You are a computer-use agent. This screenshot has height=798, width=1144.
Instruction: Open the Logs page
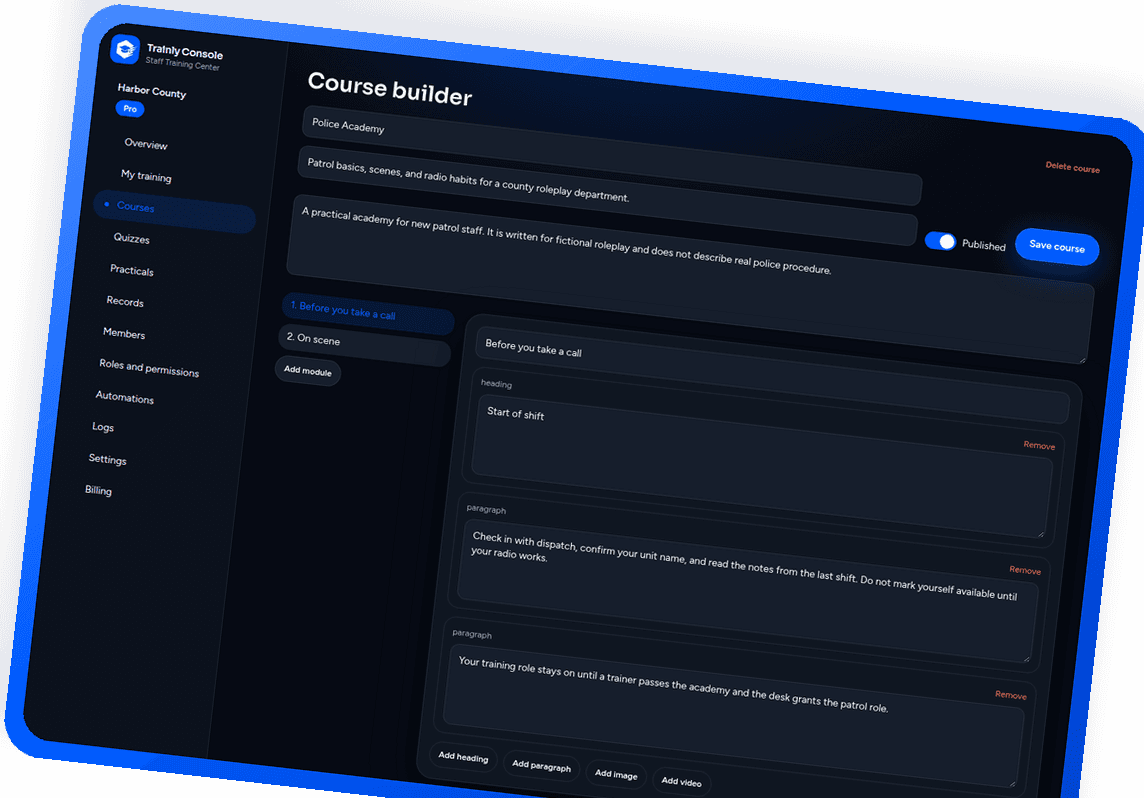[x=103, y=427]
